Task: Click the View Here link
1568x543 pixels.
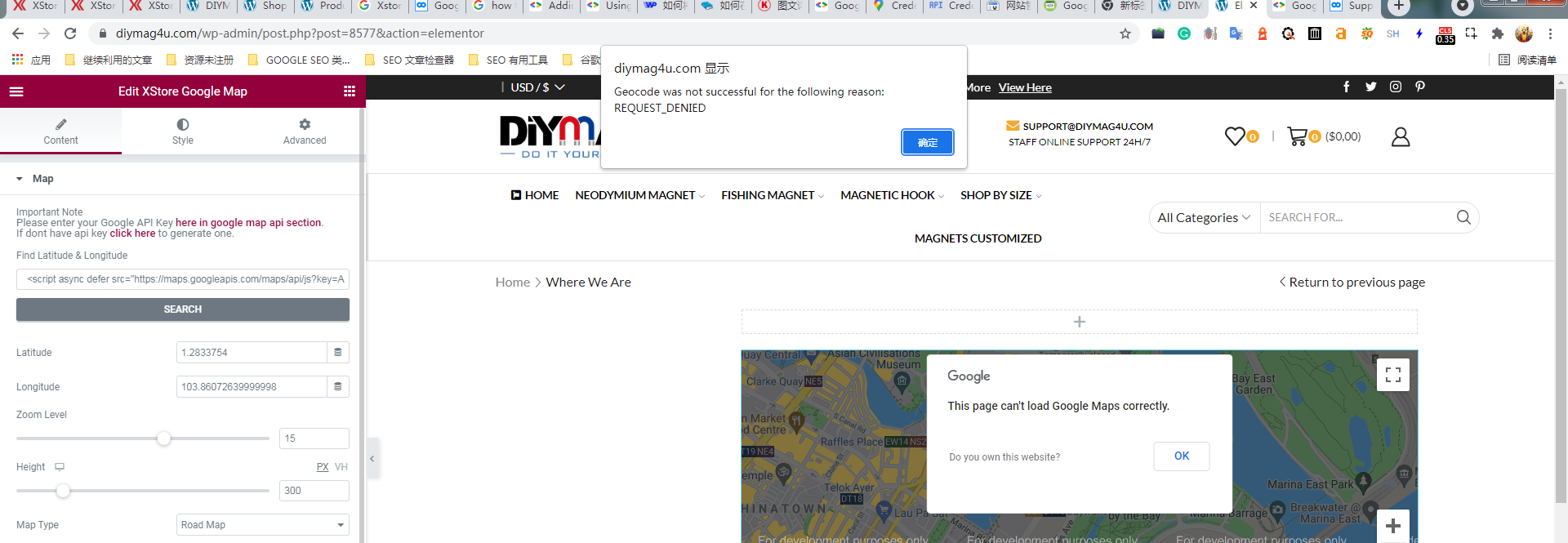Action: click(x=1025, y=87)
